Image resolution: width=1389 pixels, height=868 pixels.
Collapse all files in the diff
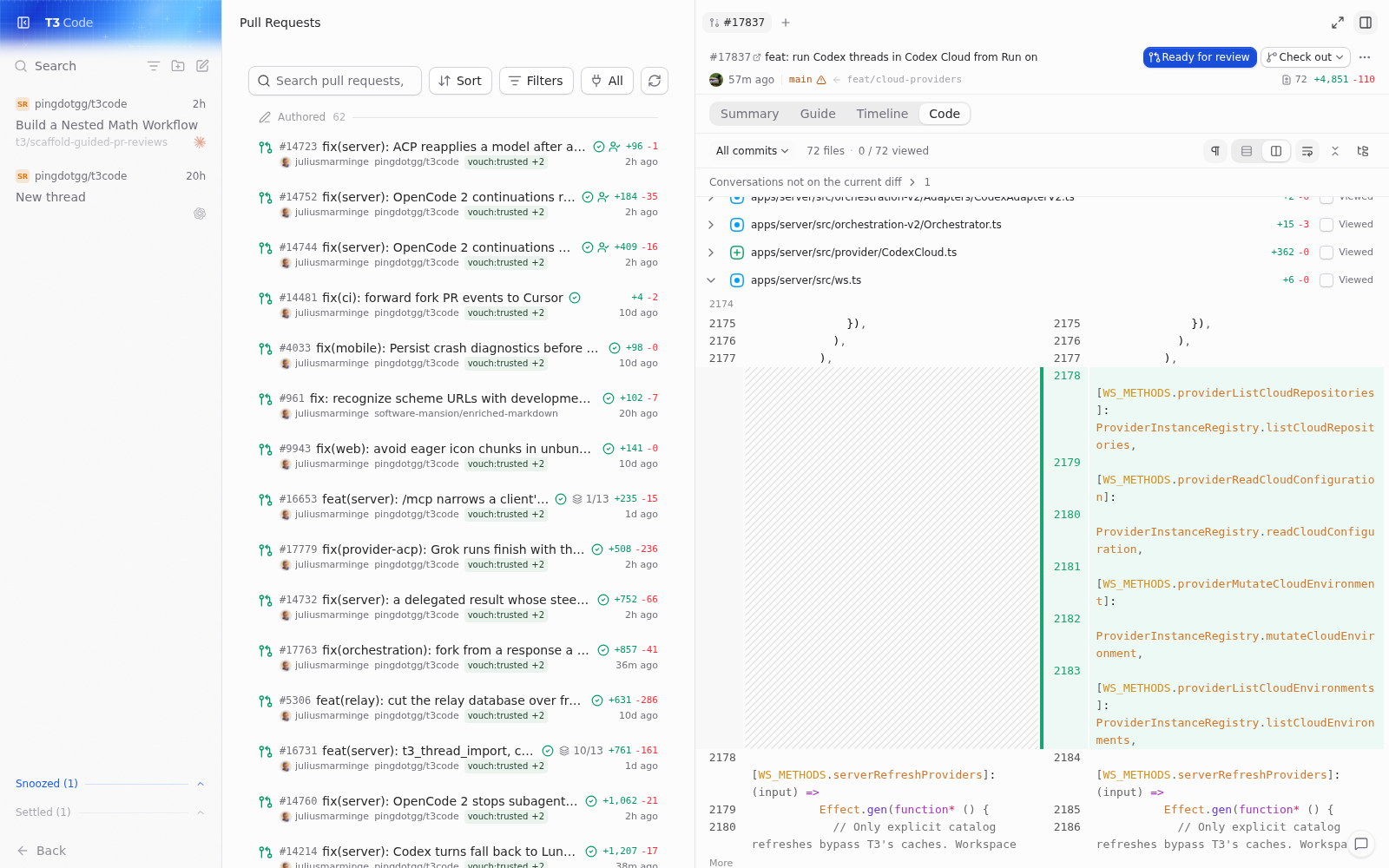coord(1335,151)
